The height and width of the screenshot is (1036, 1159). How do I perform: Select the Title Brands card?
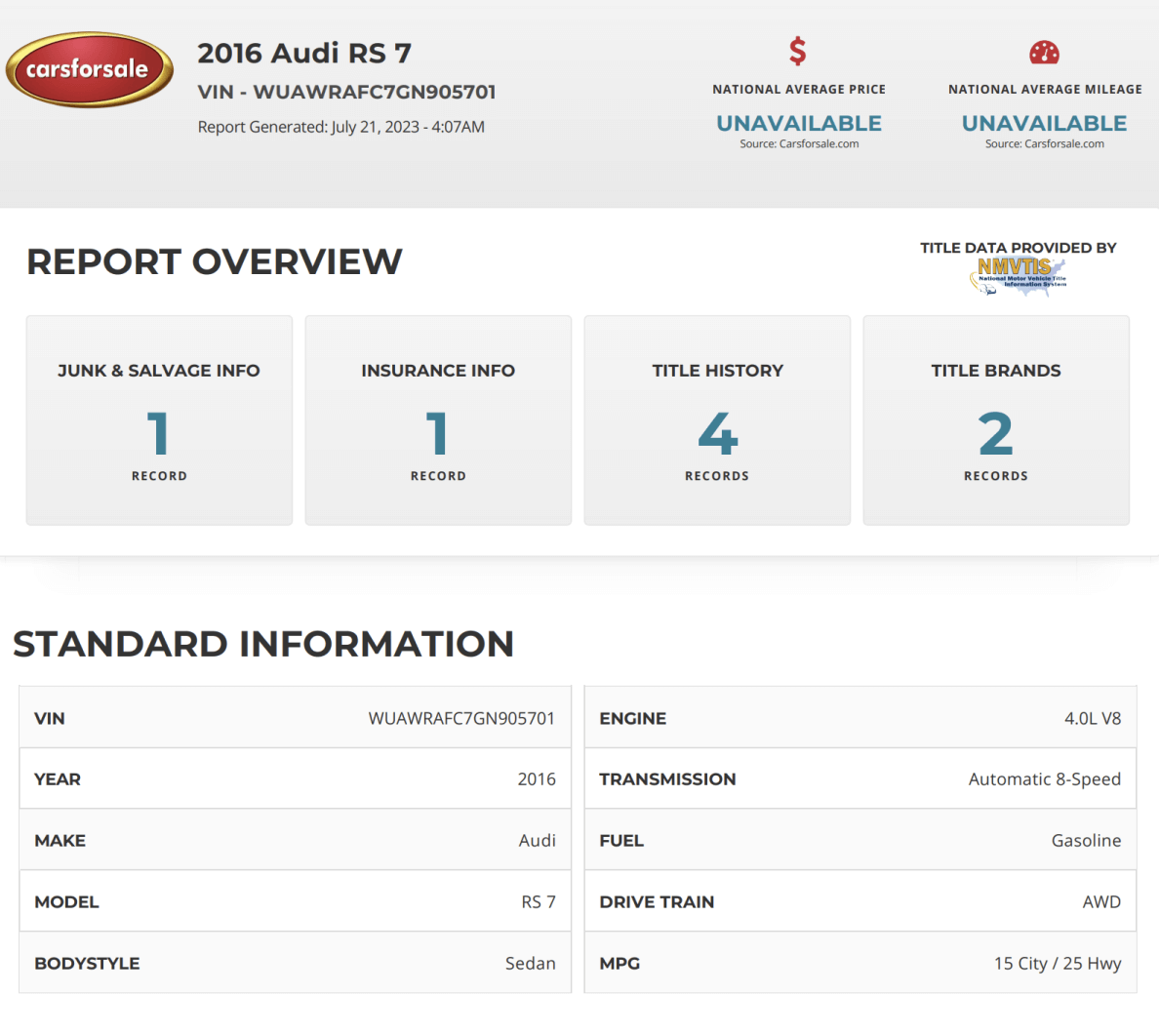point(995,419)
